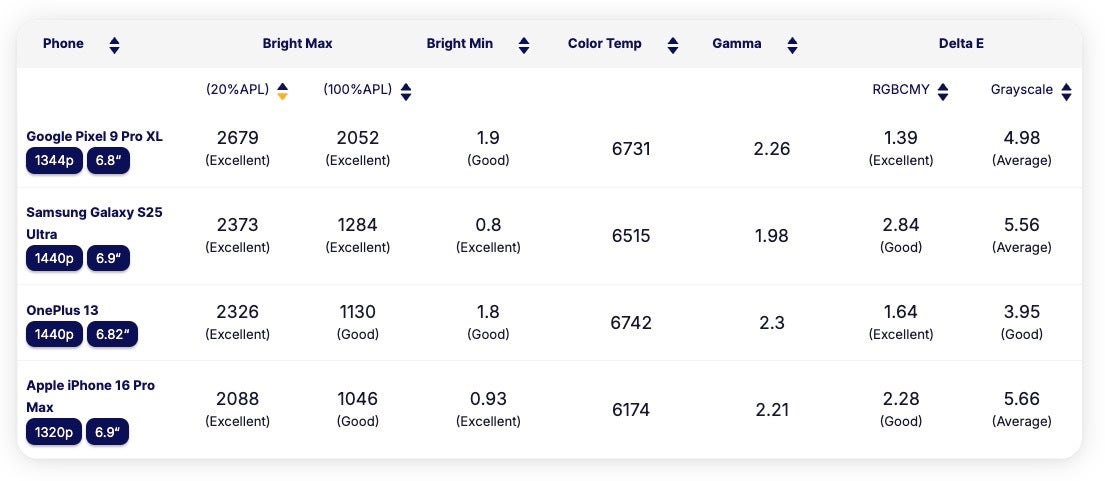Click the RGBCMY subheader label
The height and width of the screenshot is (481, 1105).
[x=901, y=89]
